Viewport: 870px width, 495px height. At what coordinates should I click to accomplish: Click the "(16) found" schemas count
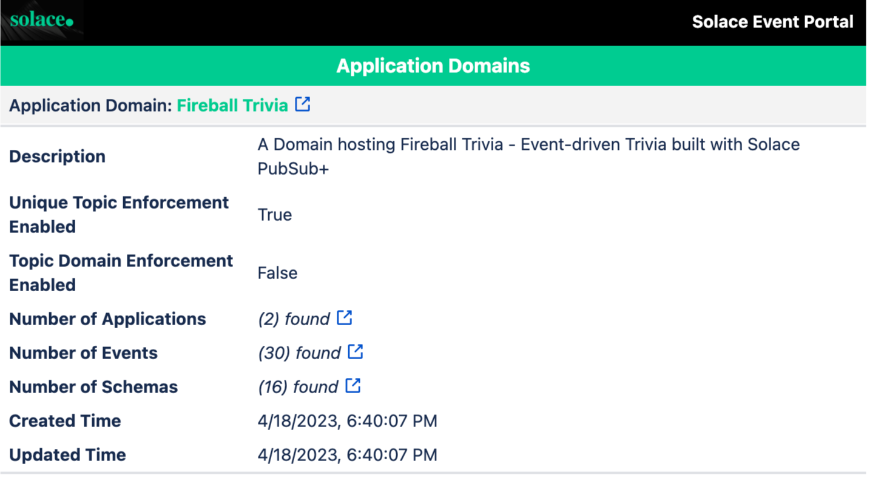298,387
